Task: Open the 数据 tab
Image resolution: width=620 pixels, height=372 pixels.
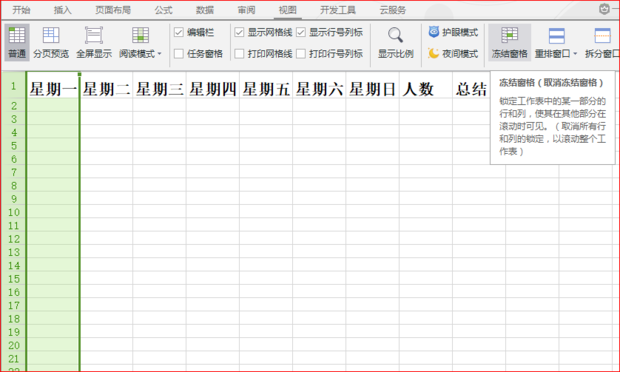Action: click(x=205, y=10)
